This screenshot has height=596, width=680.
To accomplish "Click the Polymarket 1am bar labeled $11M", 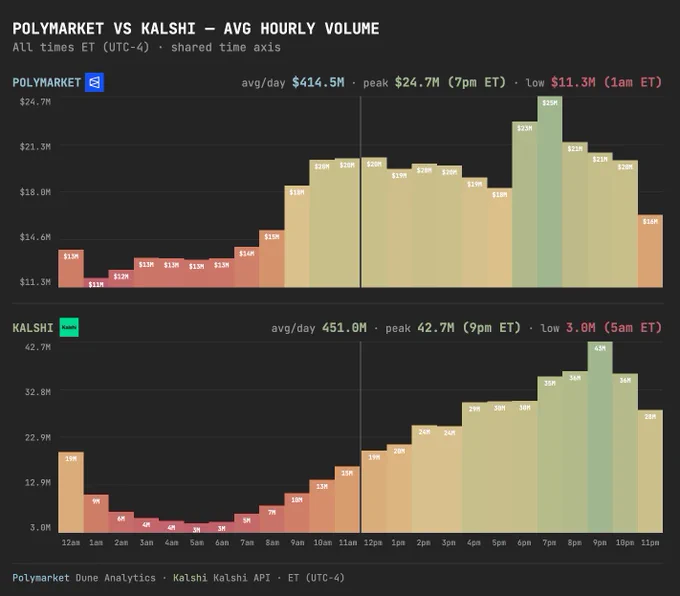I will [96, 282].
